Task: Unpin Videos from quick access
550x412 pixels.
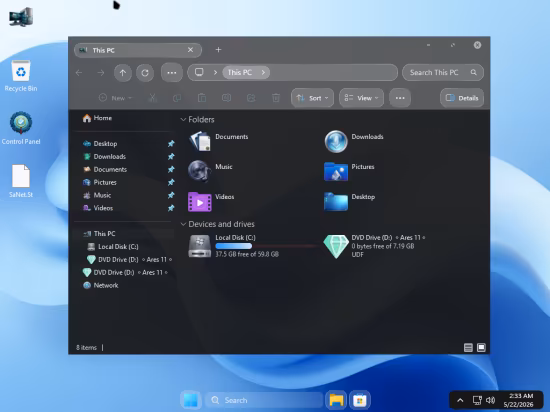Action: click(x=171, y=208)
